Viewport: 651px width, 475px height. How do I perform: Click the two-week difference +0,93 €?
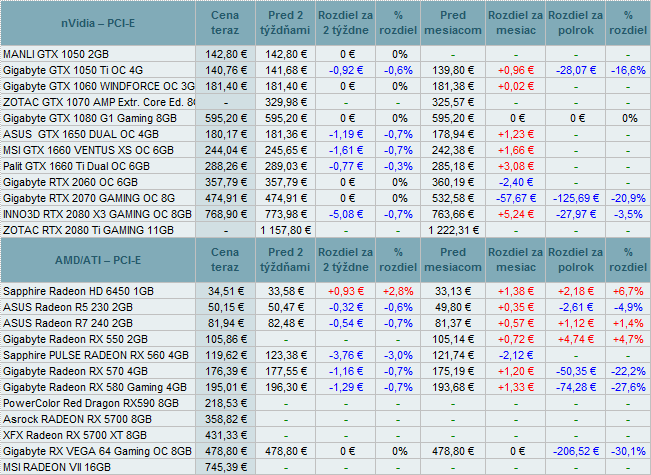click(346, 291)
